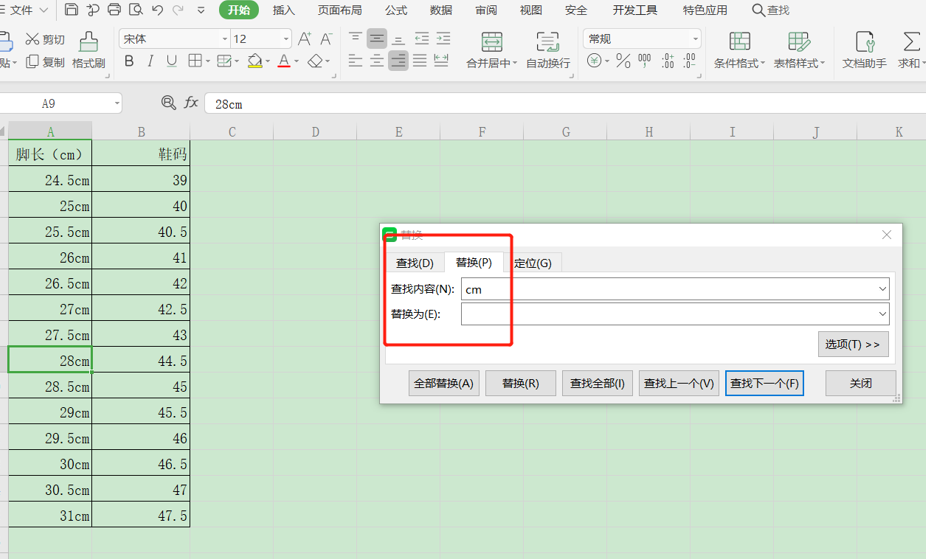Apply yellow fill color bucket

[255, 61]
